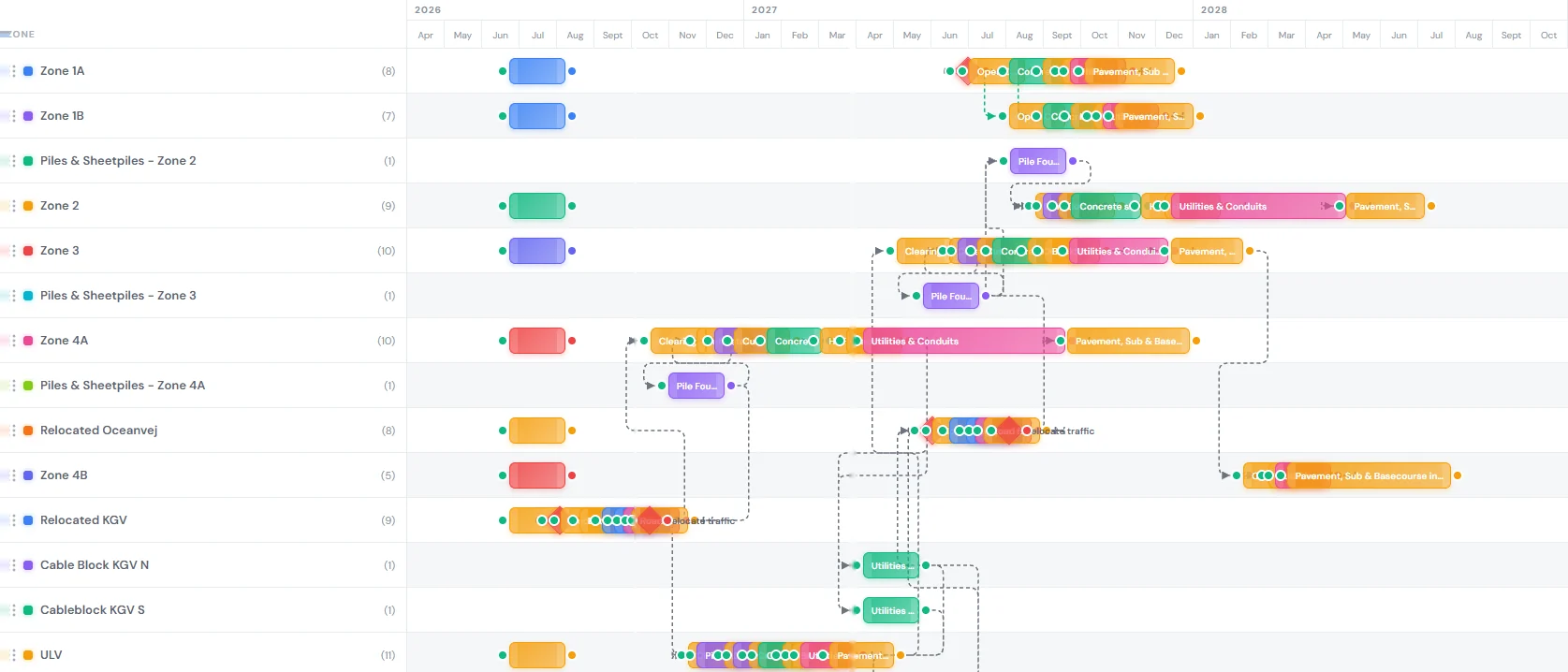The height and width of the screenshot is (672, 1568).
Task: Click the drag handle for Zone 1B
Action: pos(13,116)
